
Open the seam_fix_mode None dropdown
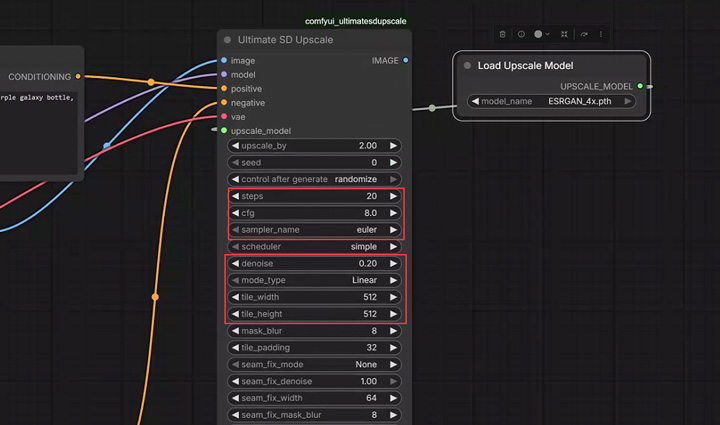point(314,364)
